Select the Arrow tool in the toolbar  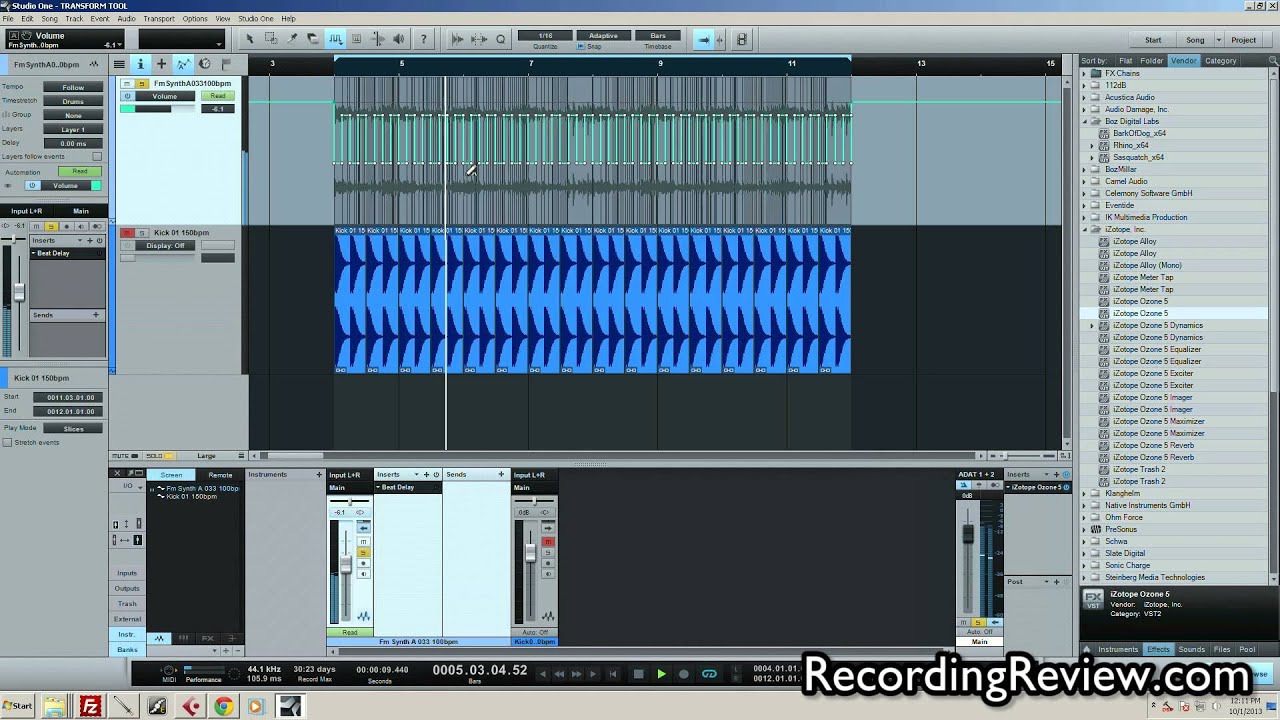pos(250,39)
